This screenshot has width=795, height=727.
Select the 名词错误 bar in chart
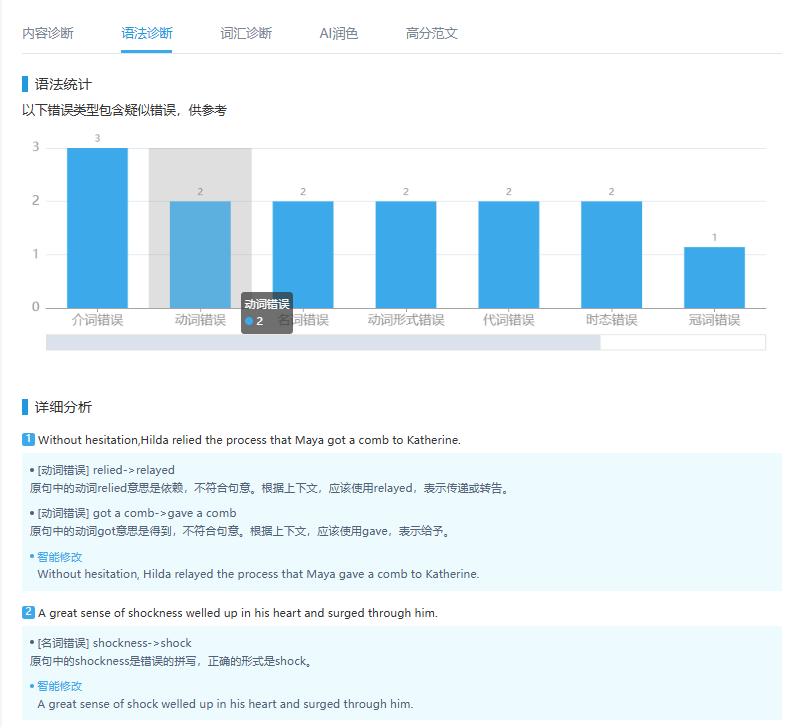point(303,254)
